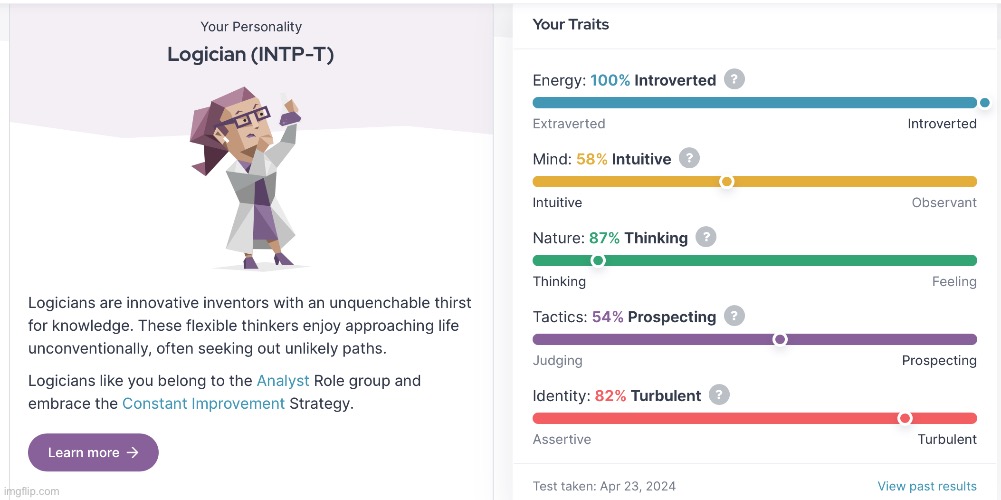Click the Your Traits panel heading
This screenshot has height=500, width=1001.
[571, 24]
